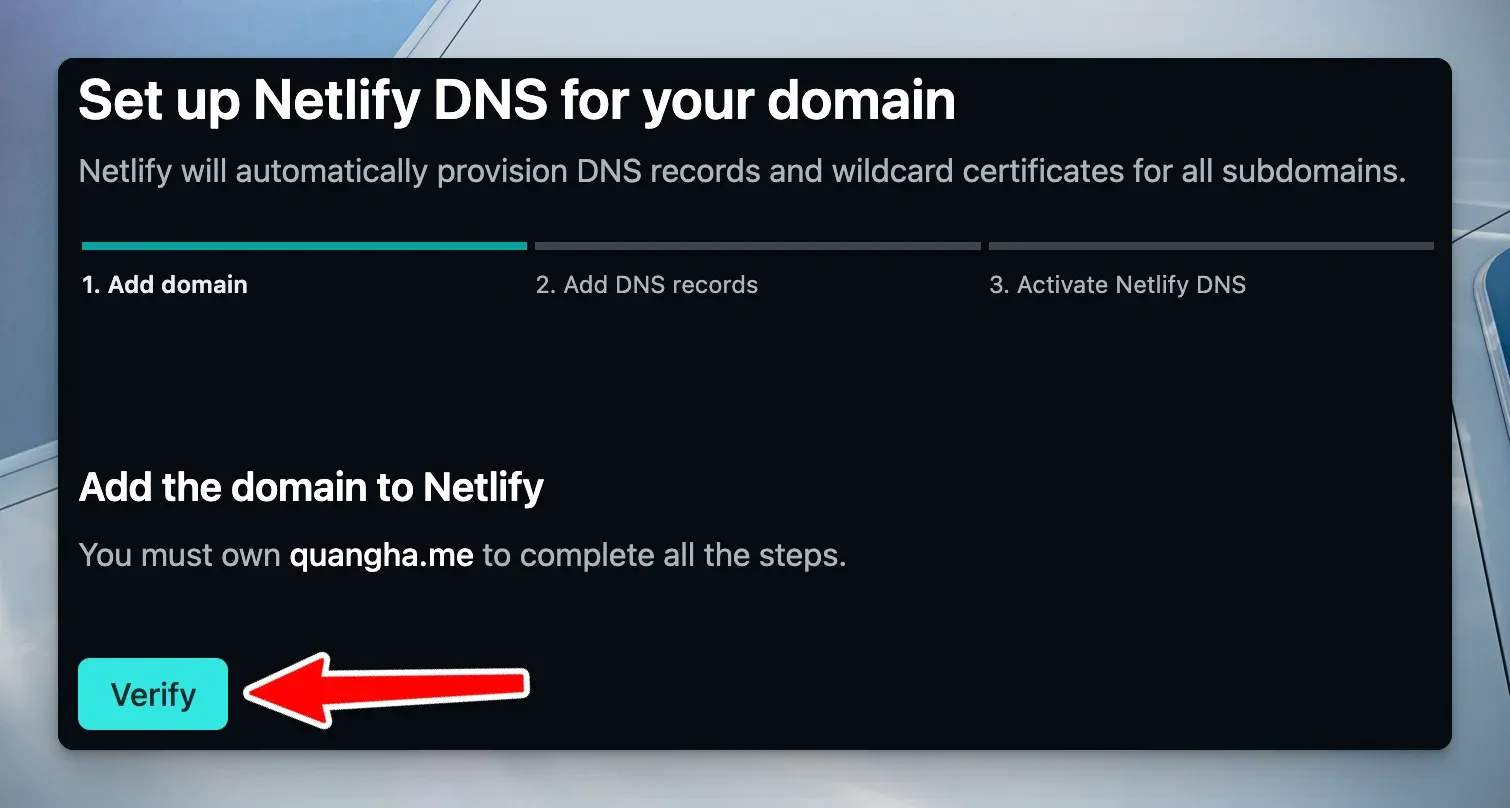Click the teal progress bar for step one
Image resolution: width=1510 pixels, height=808 pixels.
(x=303, y=245)
